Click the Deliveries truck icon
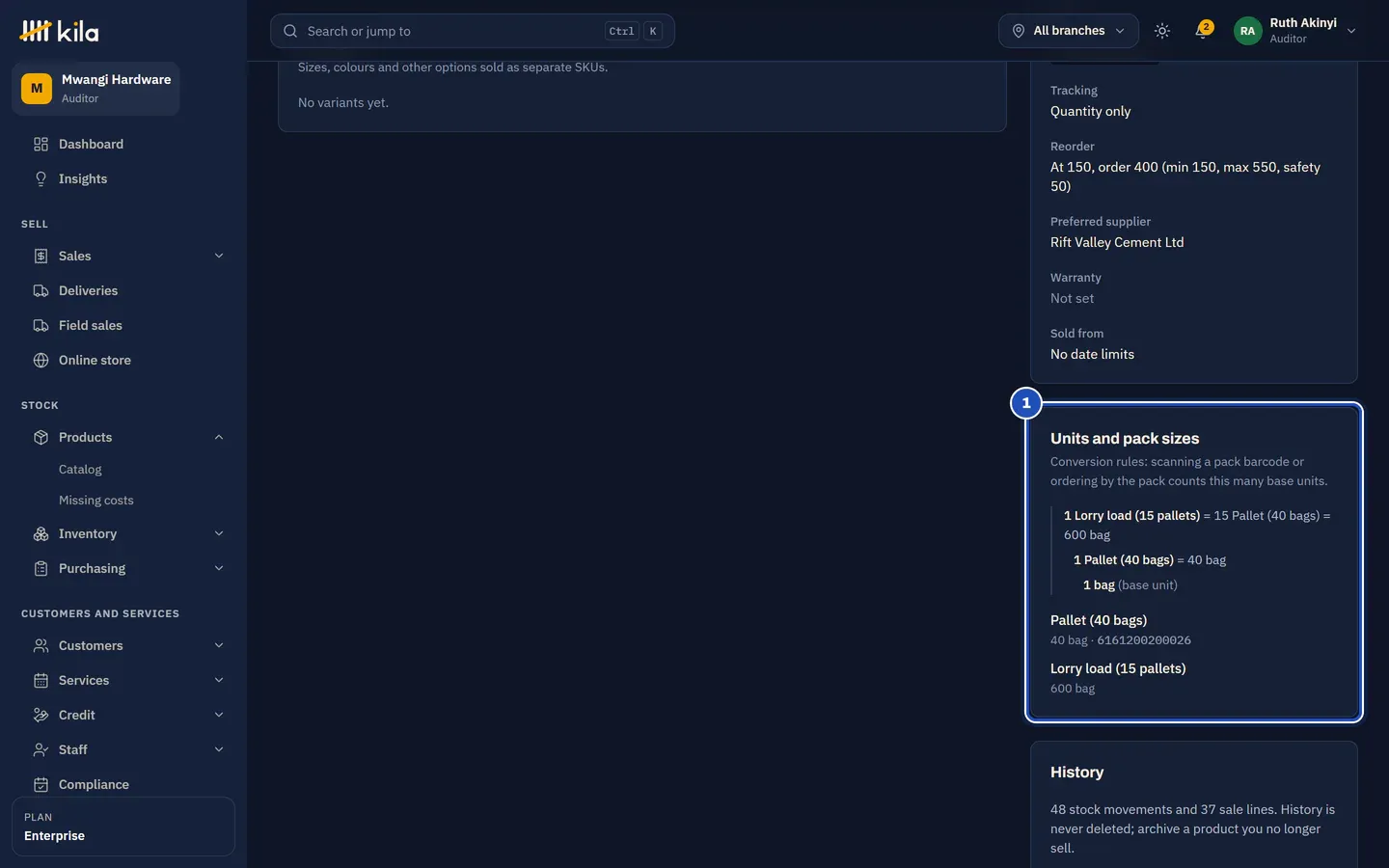1389x868 pixels. pyautogui.click(x=41, y=290)
